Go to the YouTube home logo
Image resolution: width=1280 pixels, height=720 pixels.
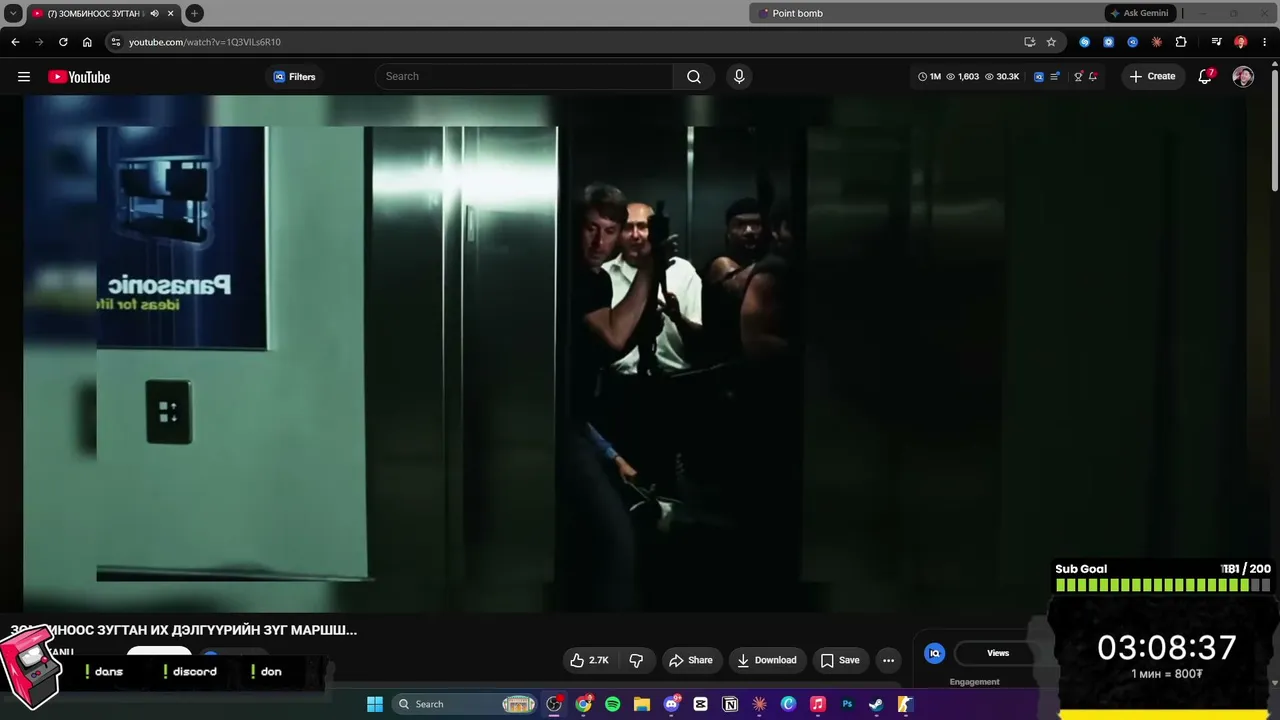click(x=79, y=77)
